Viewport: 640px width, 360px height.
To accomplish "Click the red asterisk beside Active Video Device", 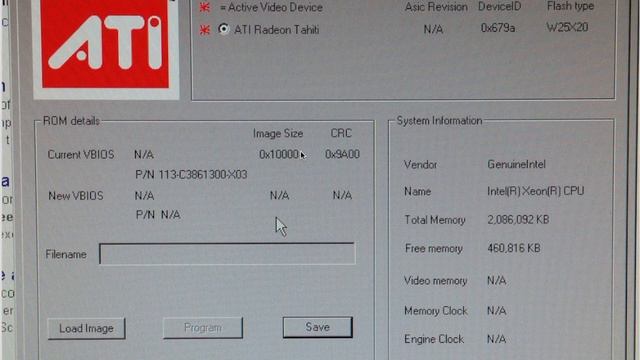I will click(x=204, y=7).
